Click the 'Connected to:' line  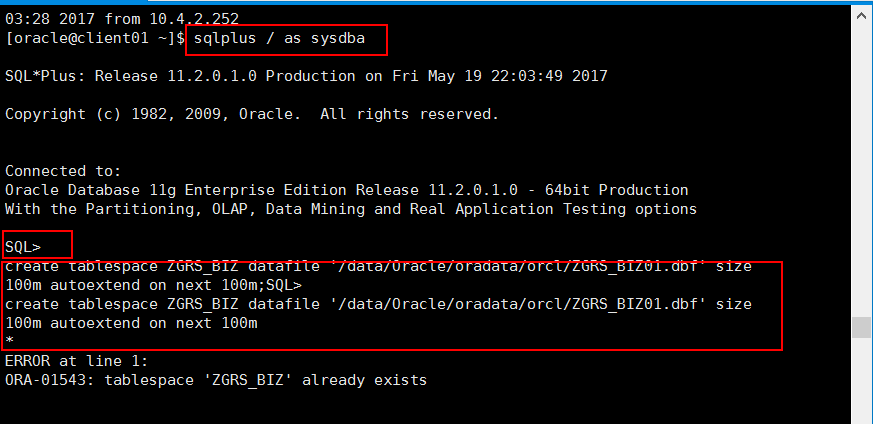point(62,171)
